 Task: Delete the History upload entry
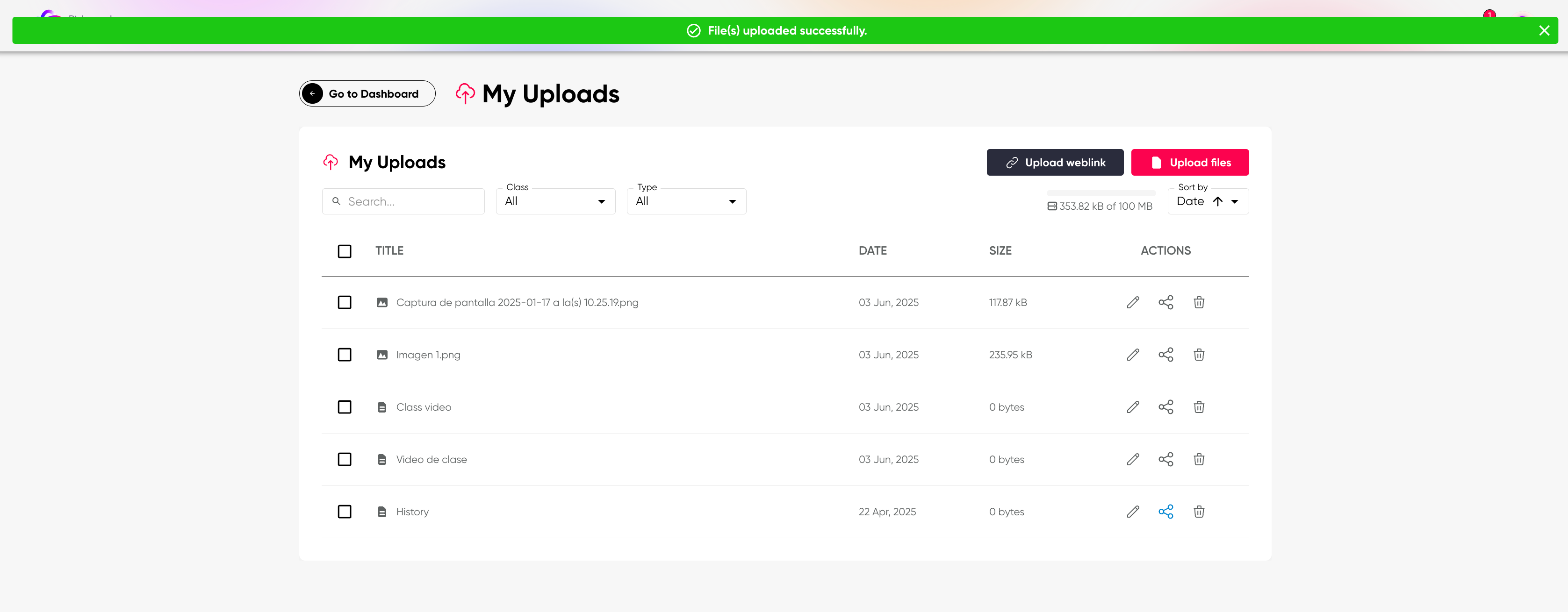(x=1199, y=512)
